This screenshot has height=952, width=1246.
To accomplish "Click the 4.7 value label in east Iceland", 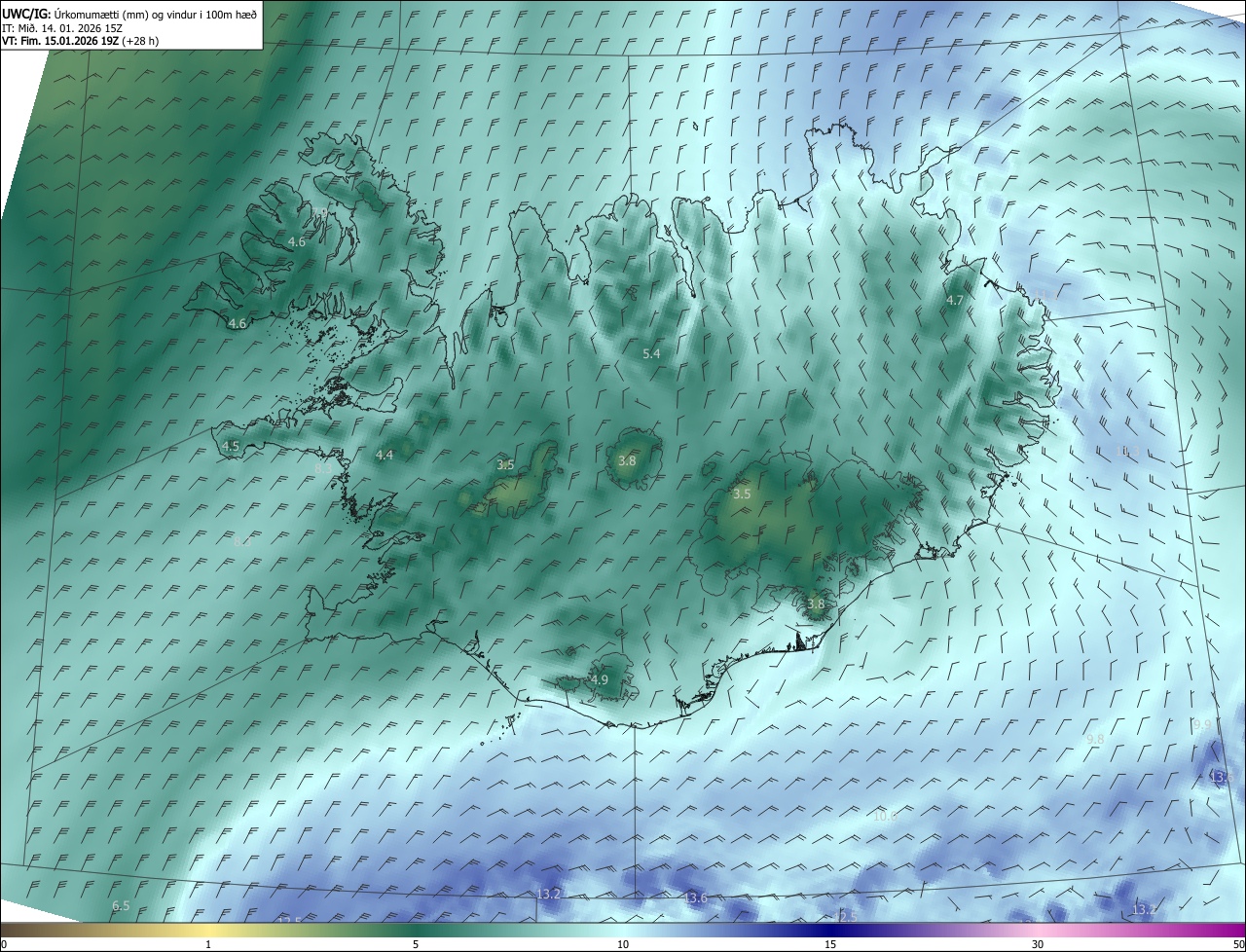I will pos(955,301).
